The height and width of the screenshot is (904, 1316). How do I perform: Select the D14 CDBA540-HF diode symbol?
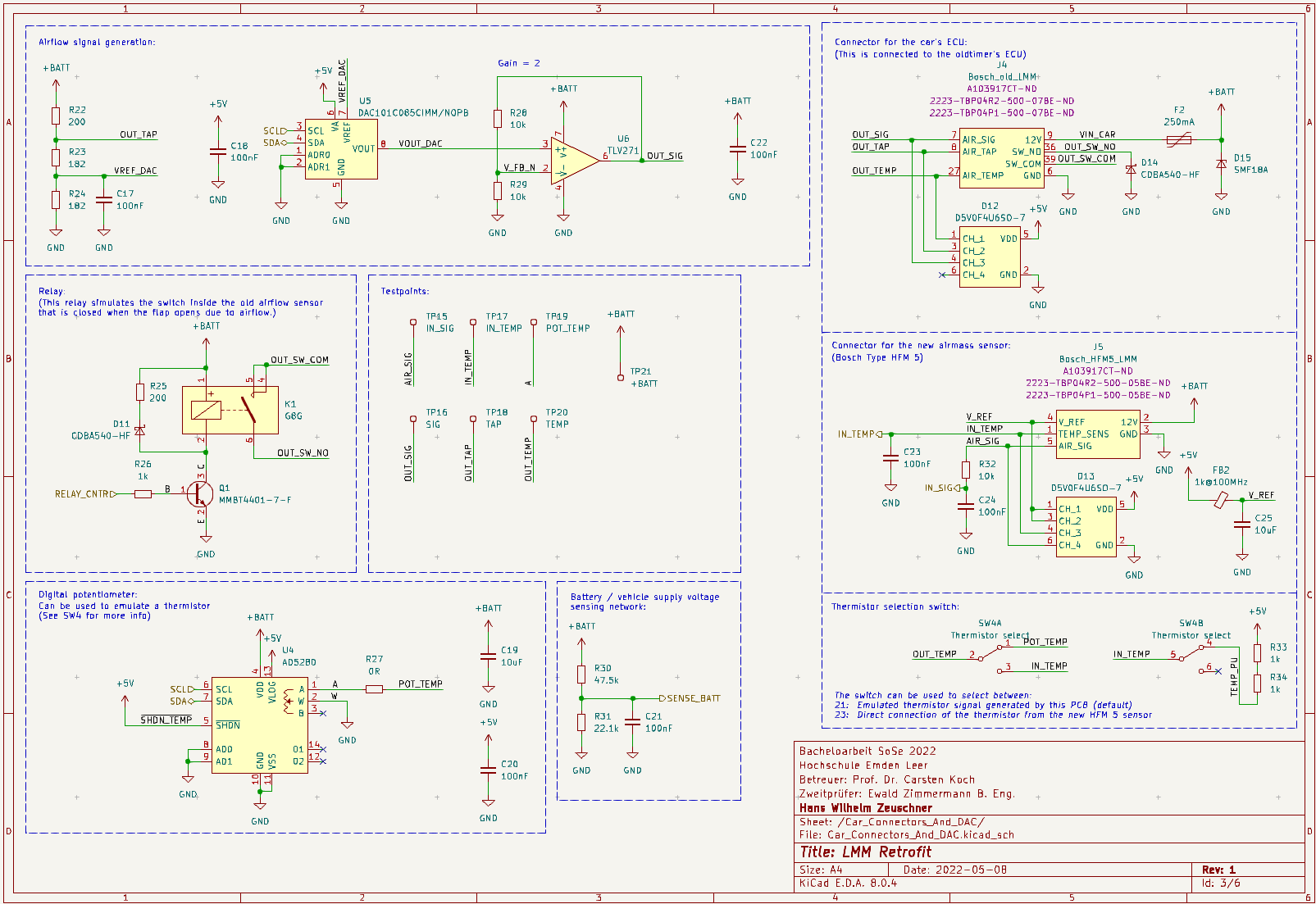1131,170
